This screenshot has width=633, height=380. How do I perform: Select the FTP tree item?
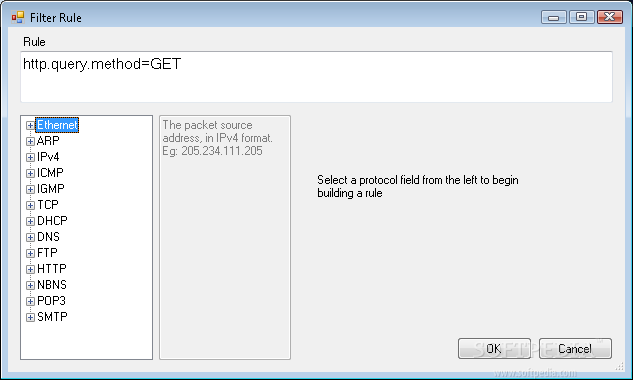point(47,253)
